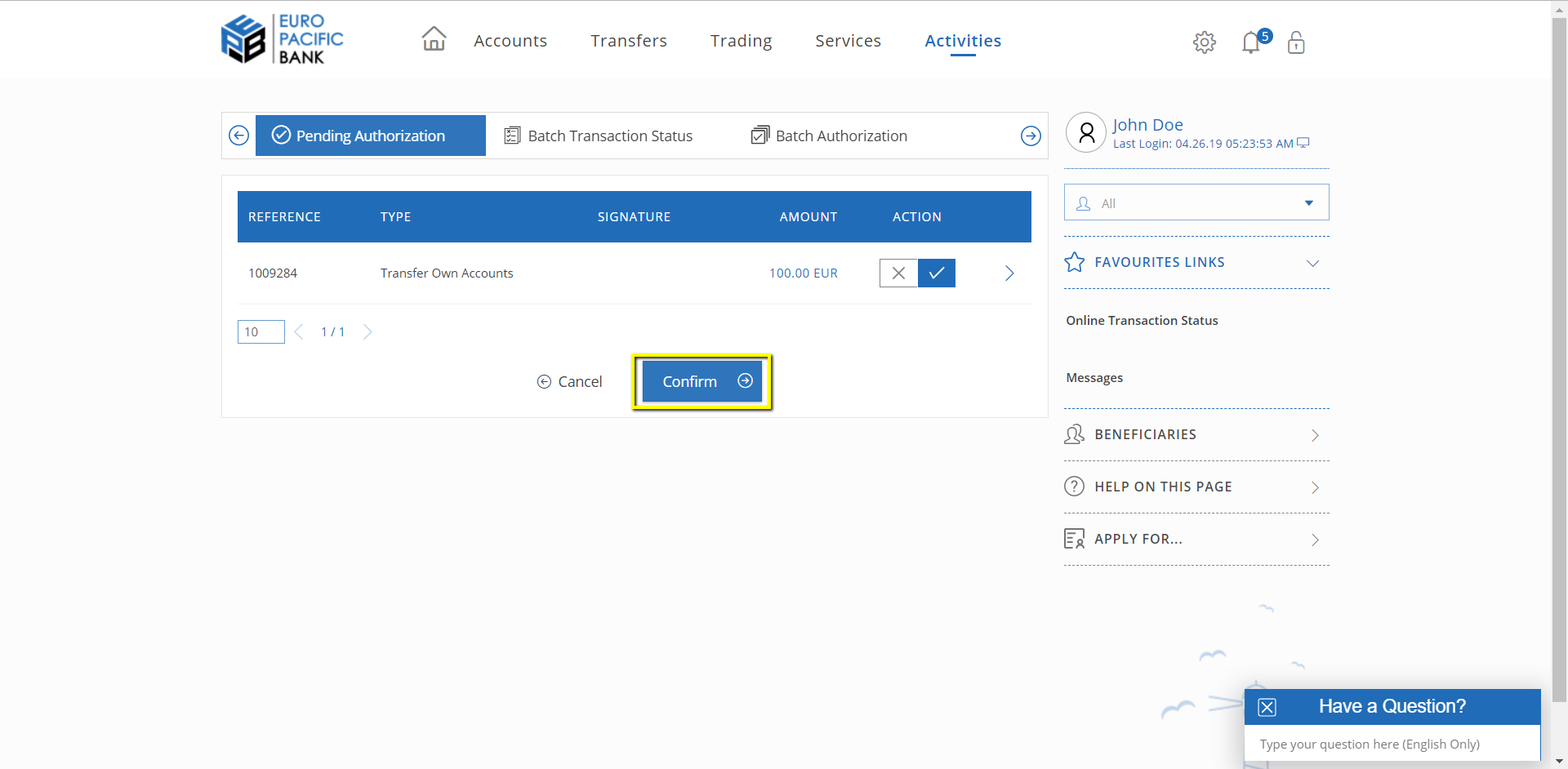Screen dimensions: 1568x769
Task: Click the 100.00 EUR amount
Action: (804, 273)
